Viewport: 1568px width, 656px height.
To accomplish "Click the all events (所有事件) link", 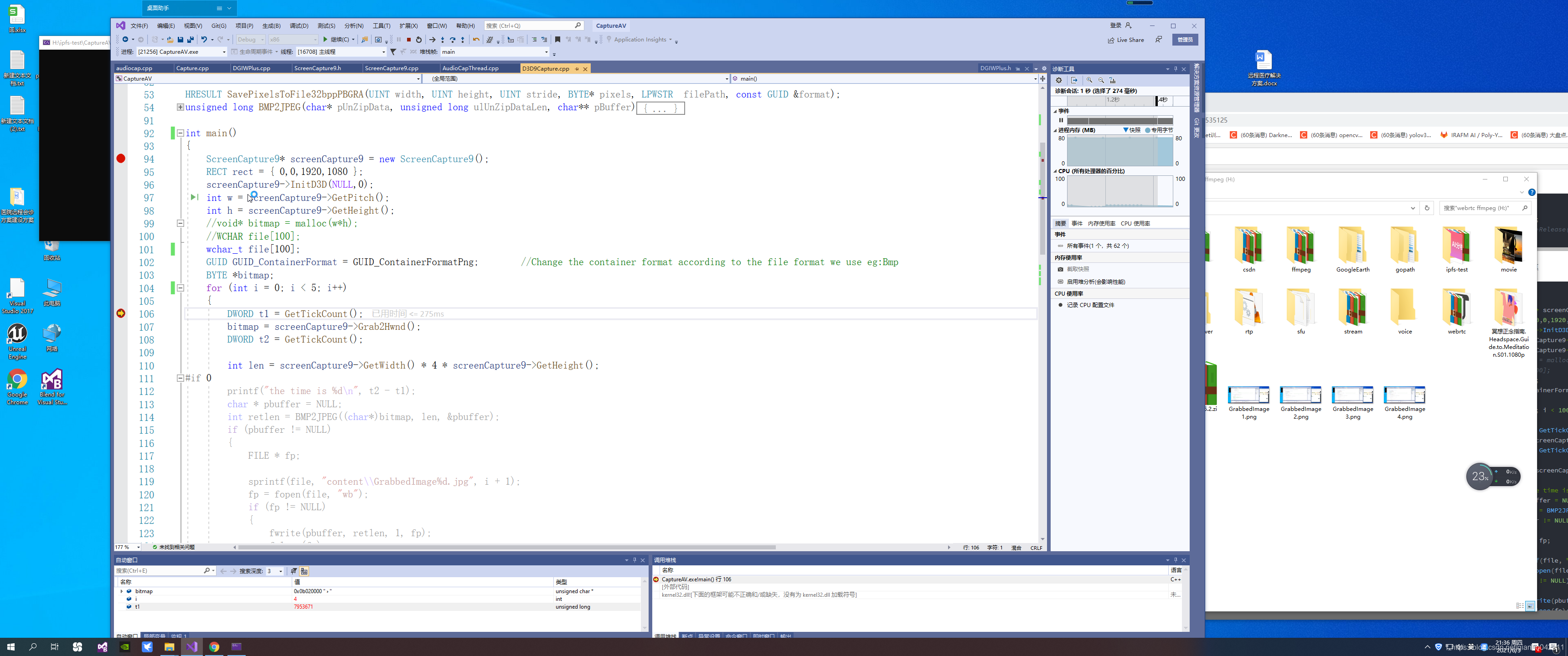I will pos(1098,246).
